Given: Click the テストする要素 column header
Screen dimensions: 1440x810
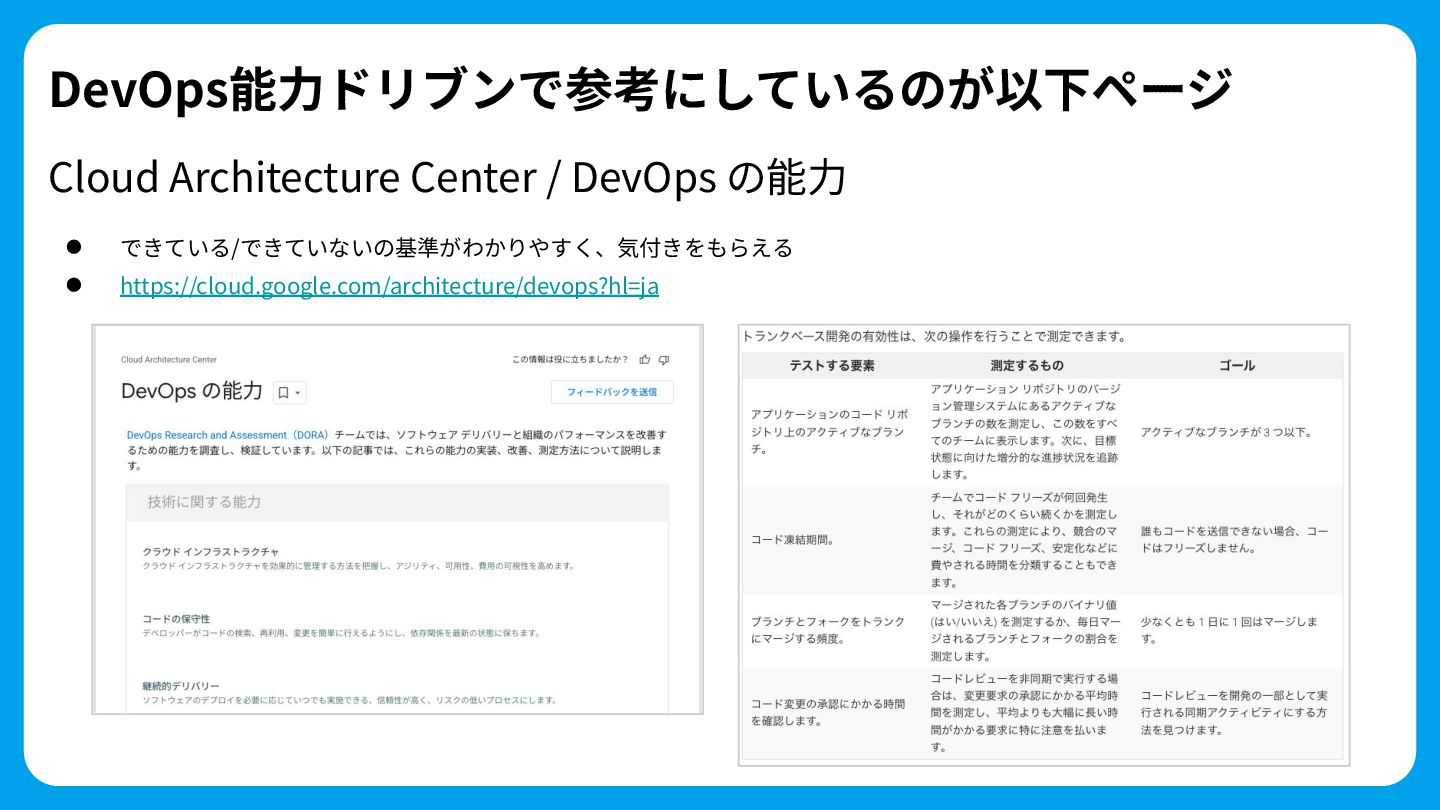Looking at the screenshot, I should pos(832,365).
